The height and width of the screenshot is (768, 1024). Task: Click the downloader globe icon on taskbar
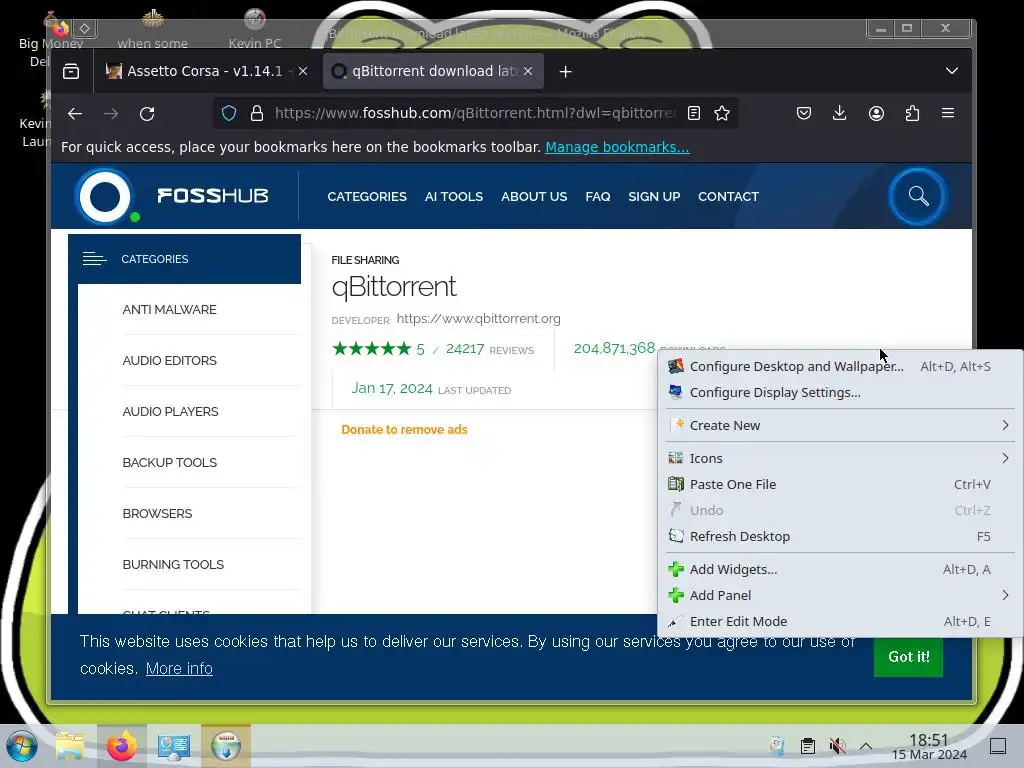pos(226,746)
